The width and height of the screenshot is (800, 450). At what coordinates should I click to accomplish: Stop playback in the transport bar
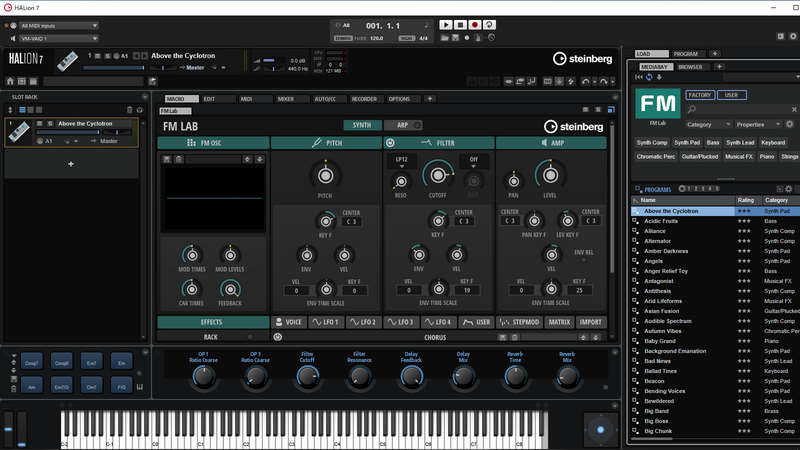pos(460,25)
